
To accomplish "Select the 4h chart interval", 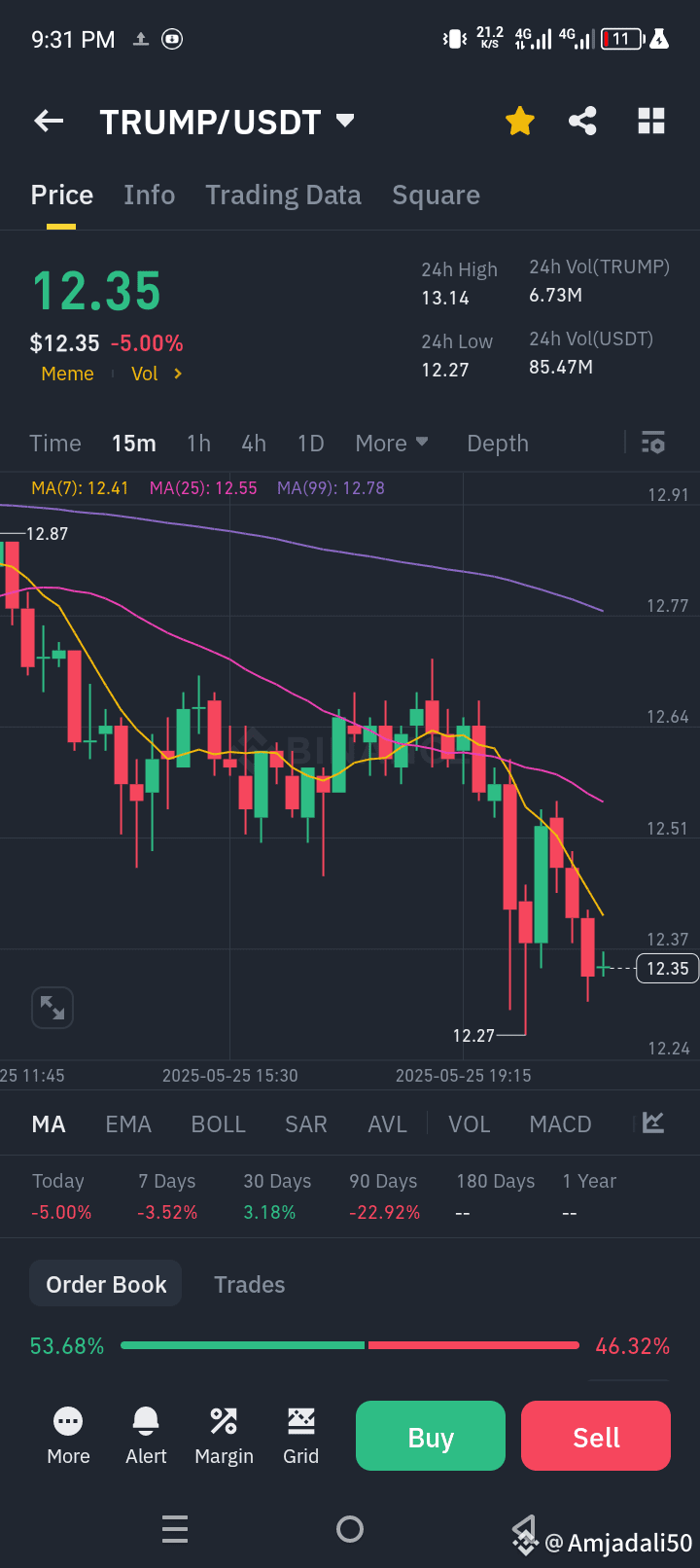I will 254,444.
